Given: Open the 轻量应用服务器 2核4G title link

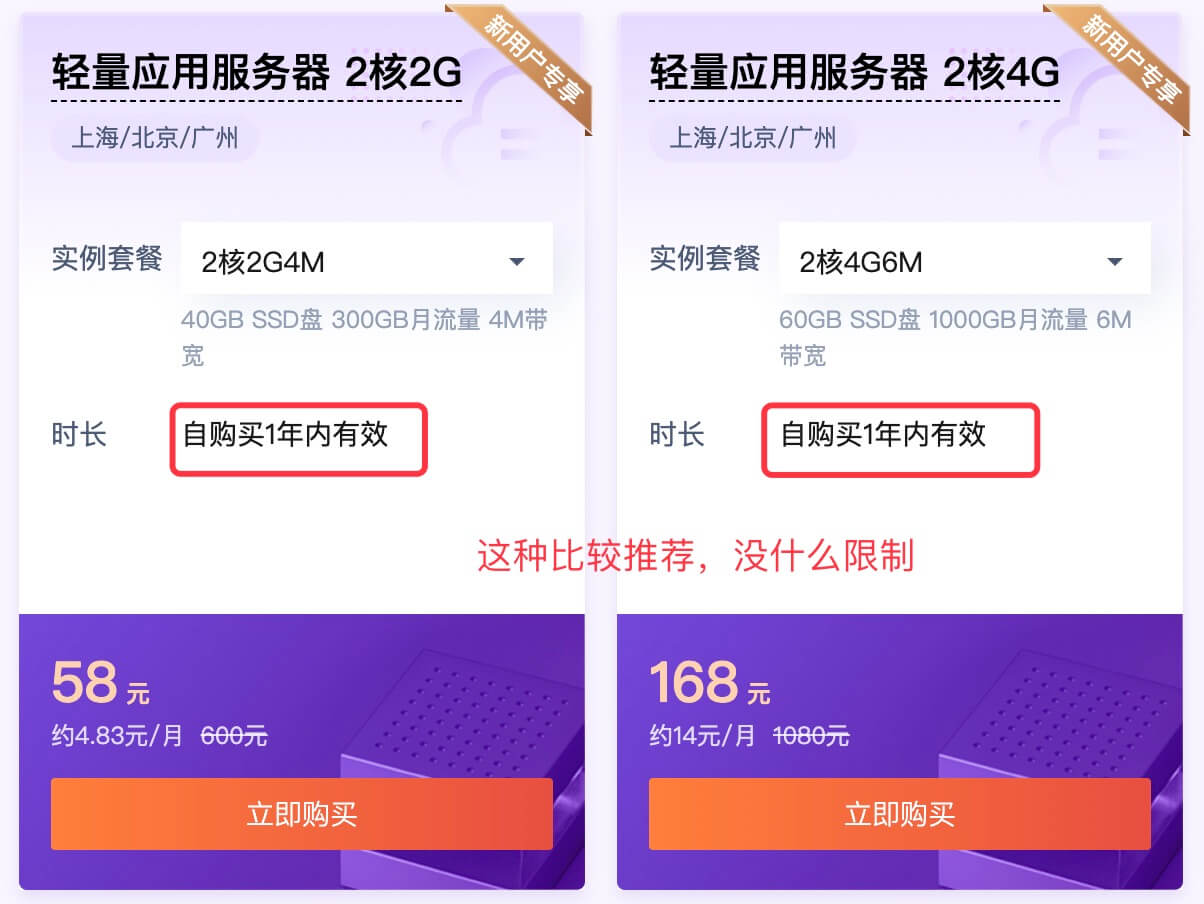Looking at the screenshot, I should click(854, 73).
